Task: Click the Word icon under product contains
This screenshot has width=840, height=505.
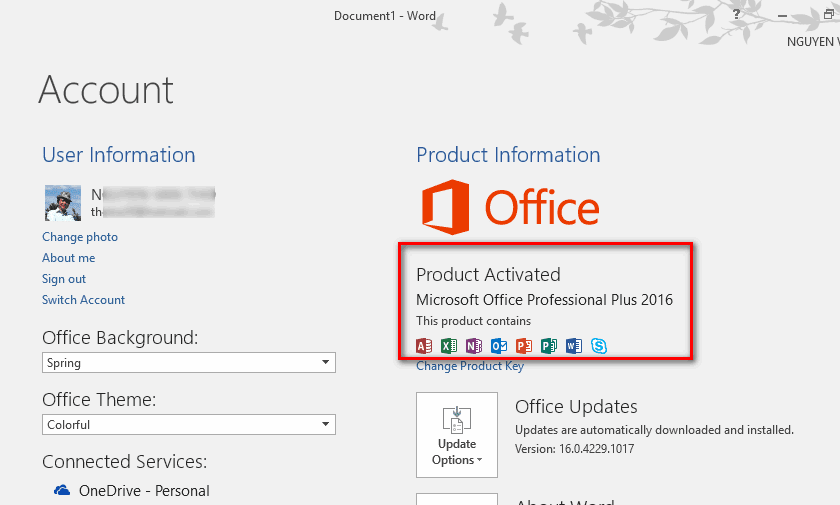Action: [574, 346]
